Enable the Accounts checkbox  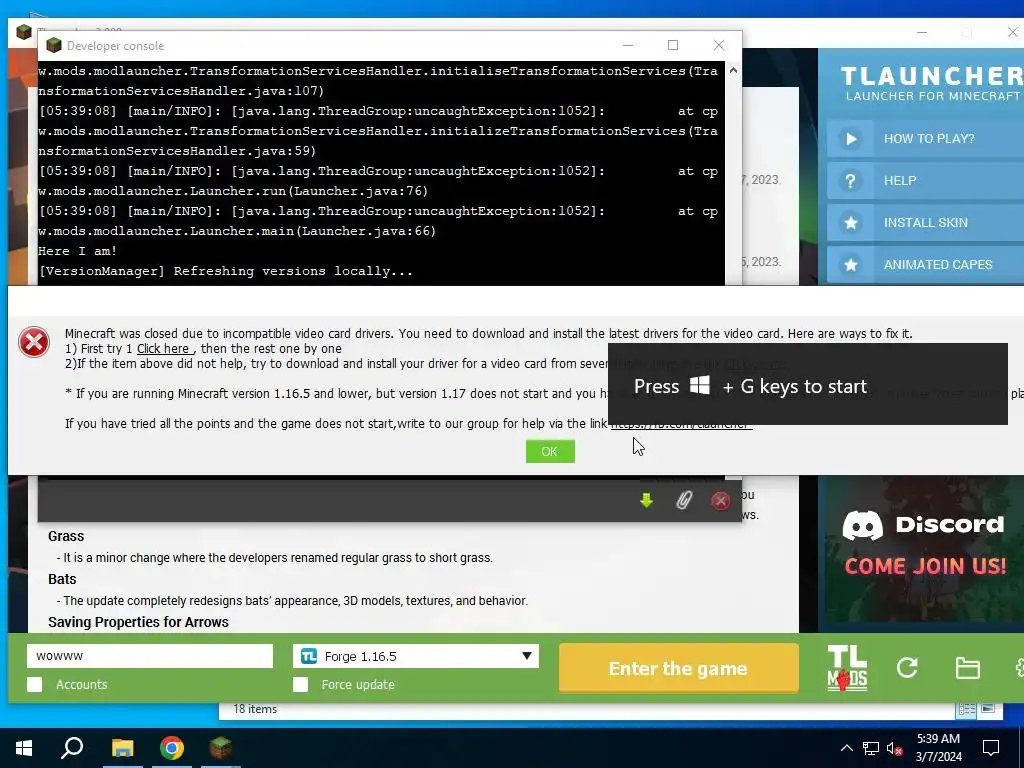pos(35,684)
